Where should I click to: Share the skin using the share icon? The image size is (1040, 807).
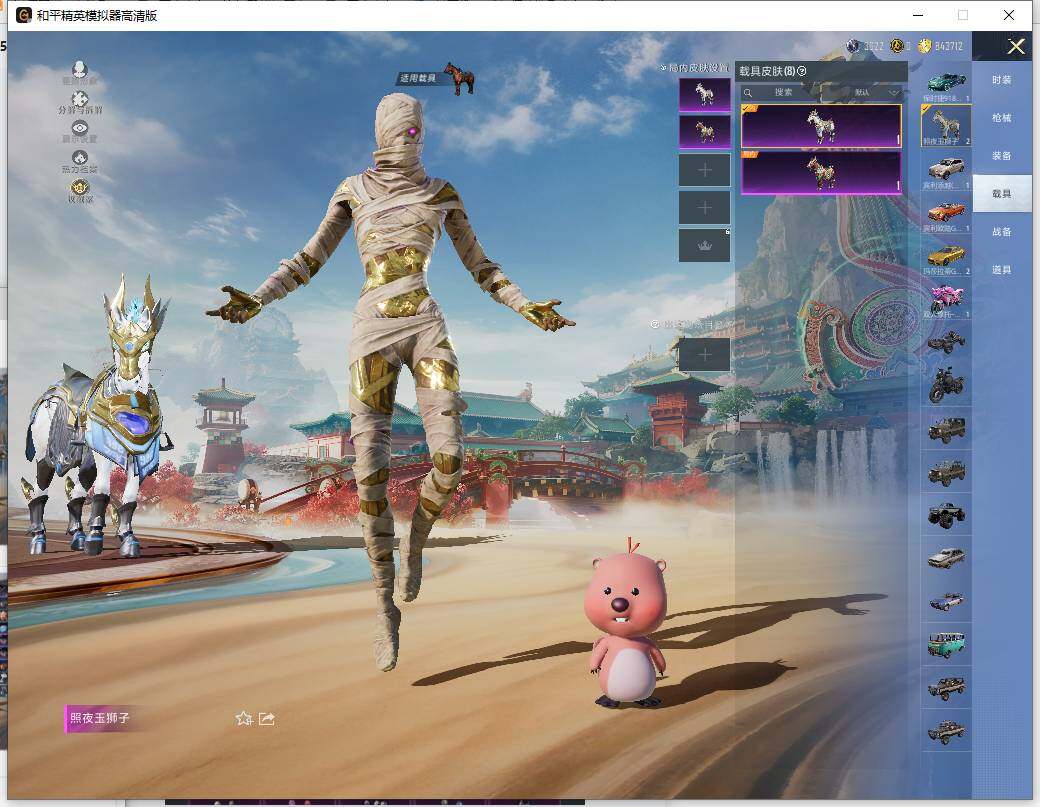pos(267,719)
